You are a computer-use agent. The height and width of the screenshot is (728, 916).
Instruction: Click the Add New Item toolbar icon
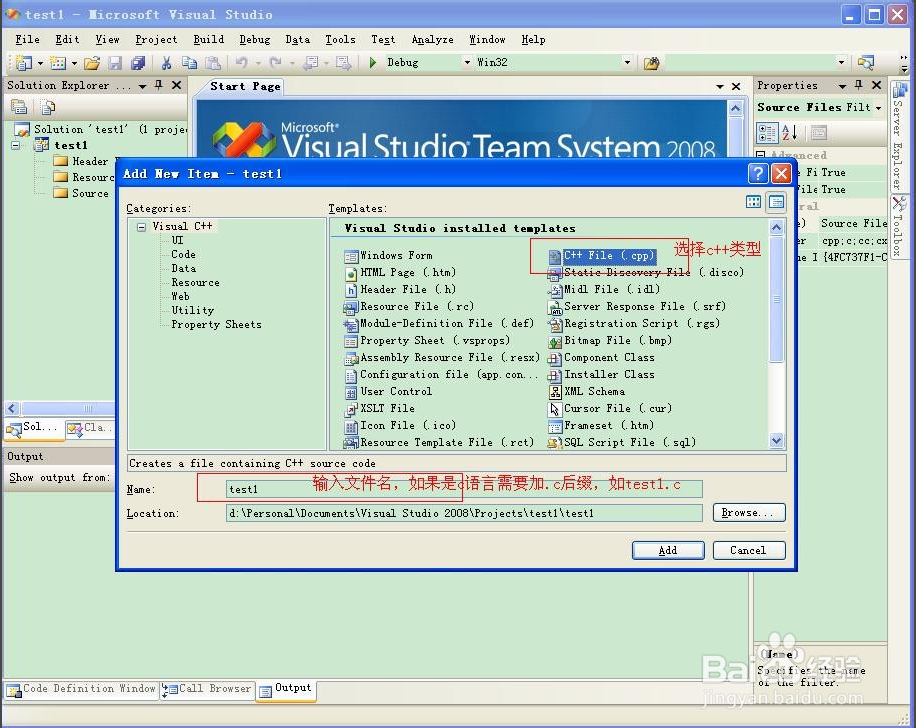pyautogui.click(x=58, y=63)
